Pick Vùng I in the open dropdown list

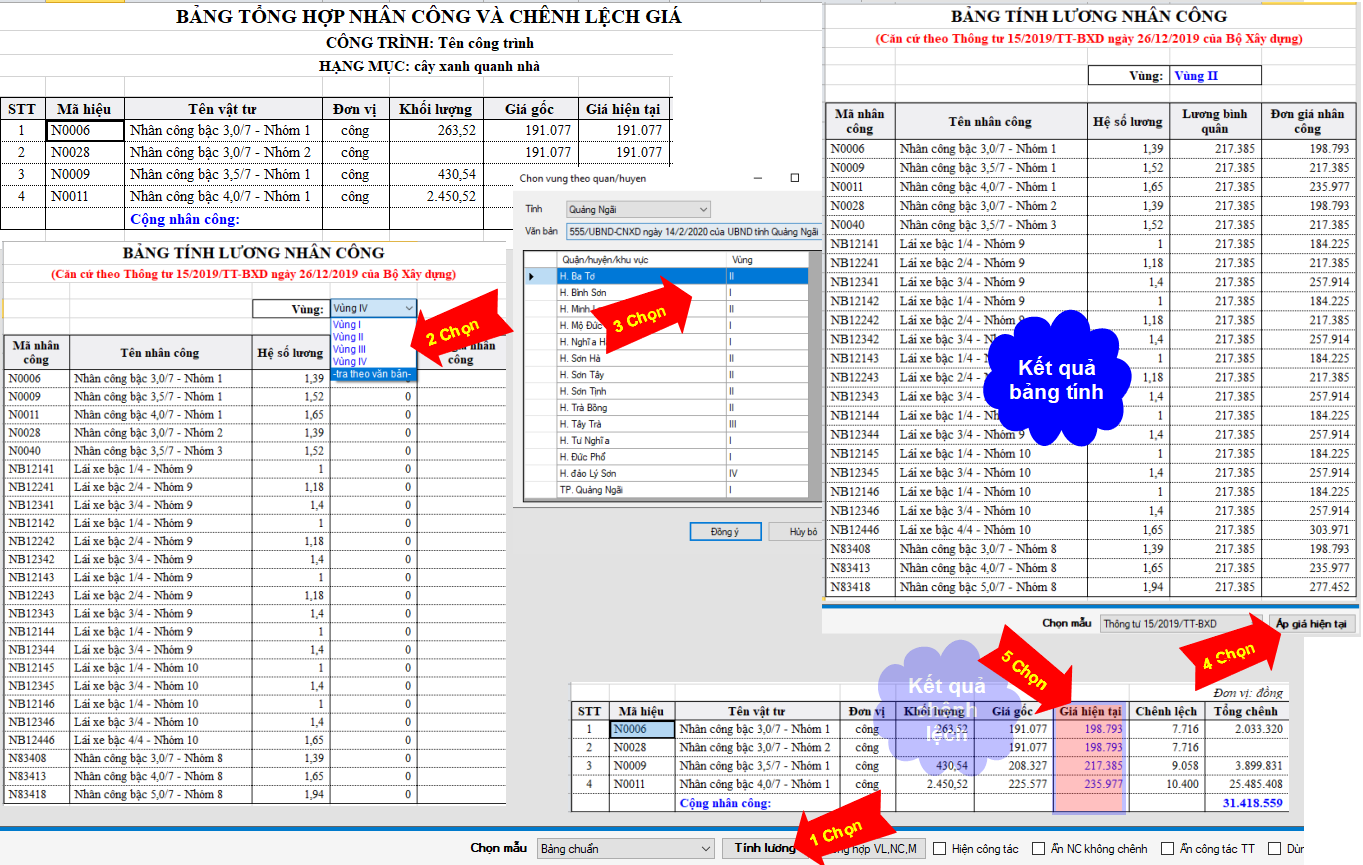[347, 325]
